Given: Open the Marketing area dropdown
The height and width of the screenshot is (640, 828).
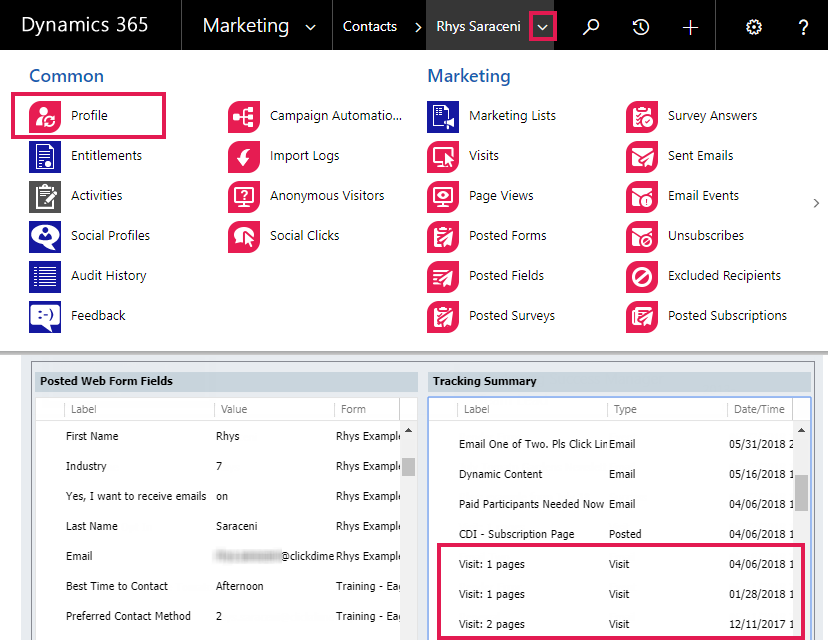Looking at the screenshot, I should coord(310,26).
